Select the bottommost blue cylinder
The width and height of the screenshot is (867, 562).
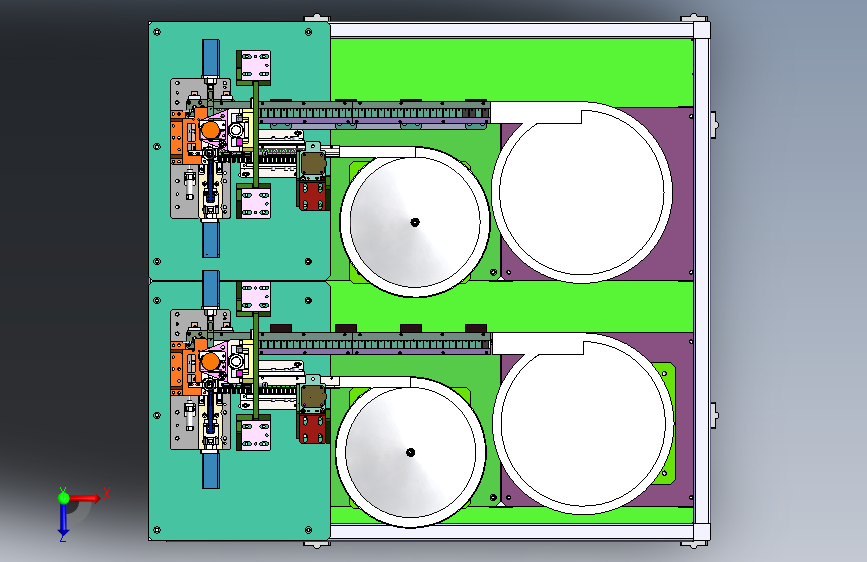tap(211, 470)
